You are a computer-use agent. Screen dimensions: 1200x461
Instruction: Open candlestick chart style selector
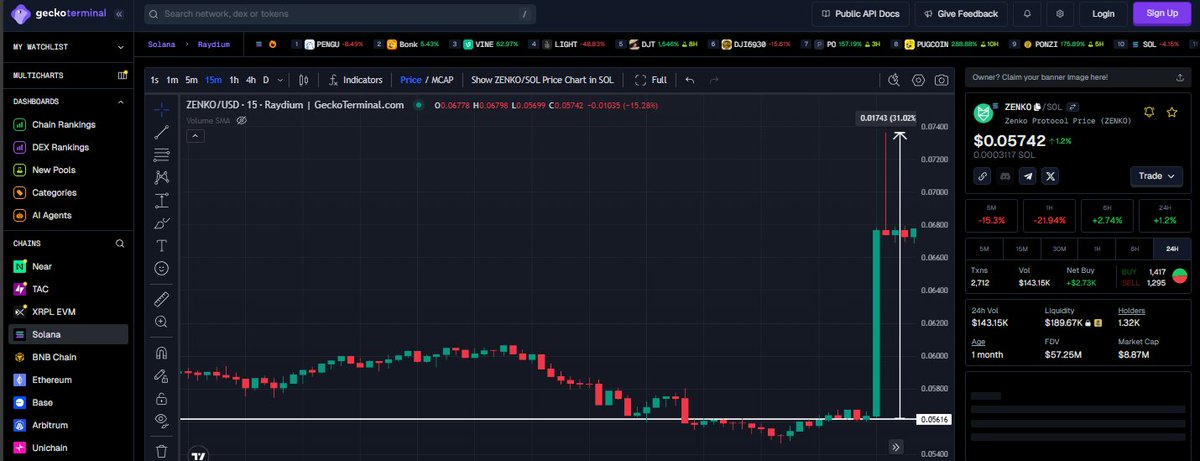306,80
